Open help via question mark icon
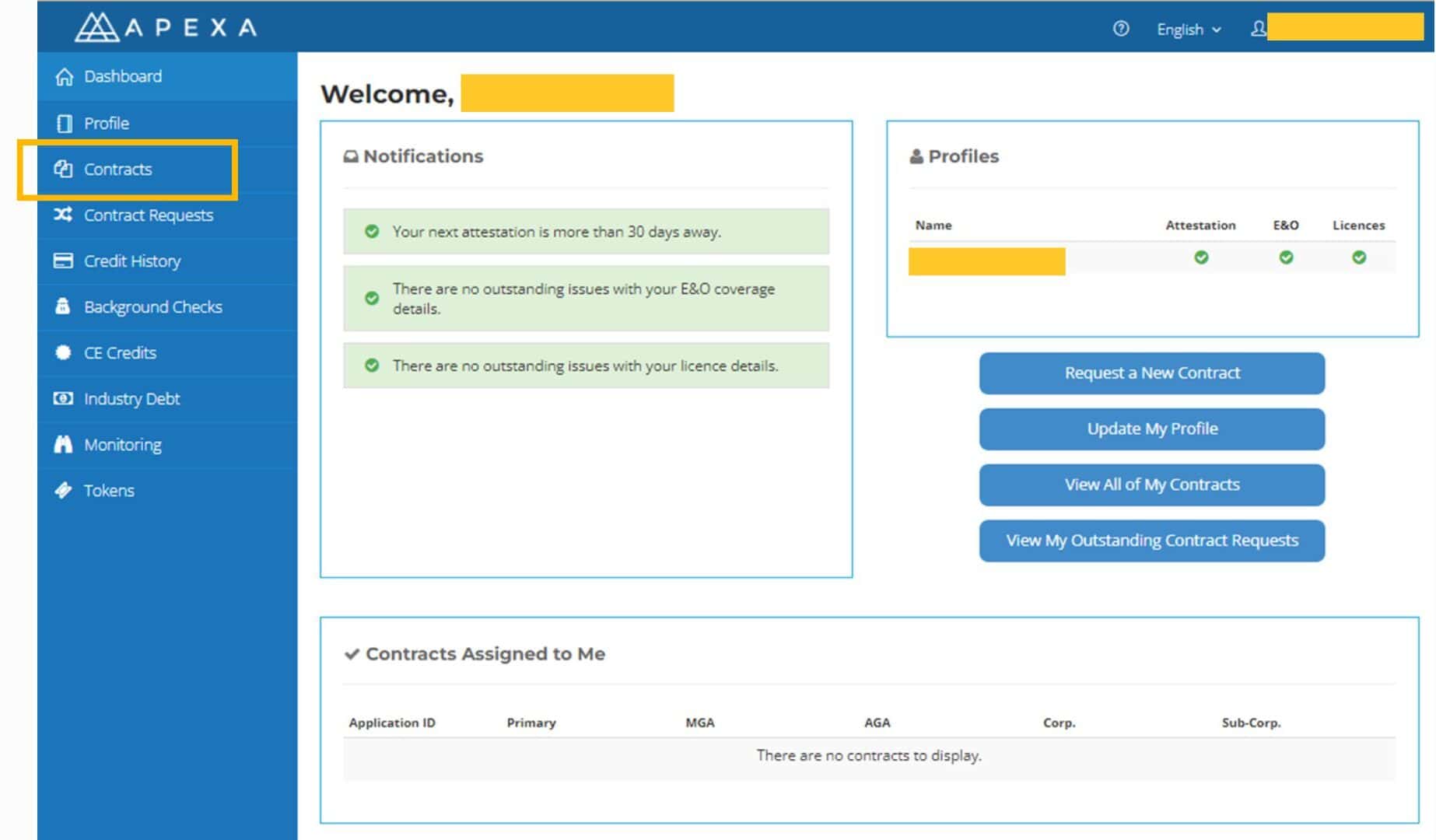The image size is (1436, 840). point(1120,29)
